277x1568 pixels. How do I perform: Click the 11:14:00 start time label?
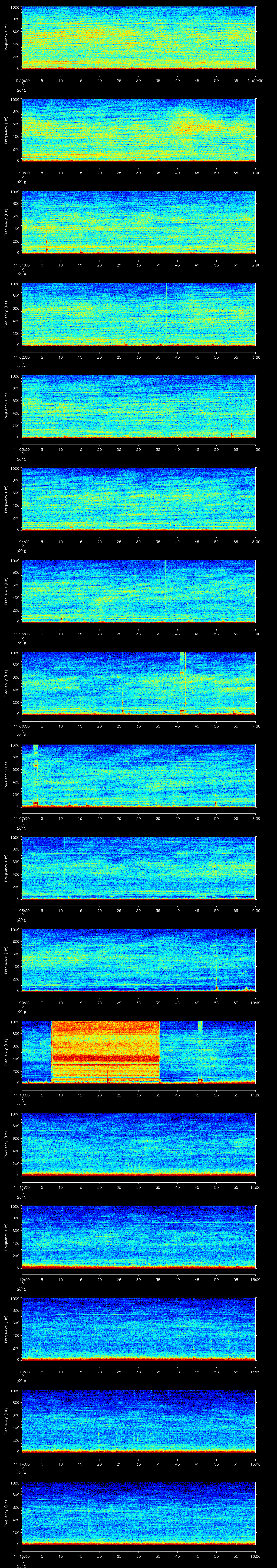[x=21, y=1464]
